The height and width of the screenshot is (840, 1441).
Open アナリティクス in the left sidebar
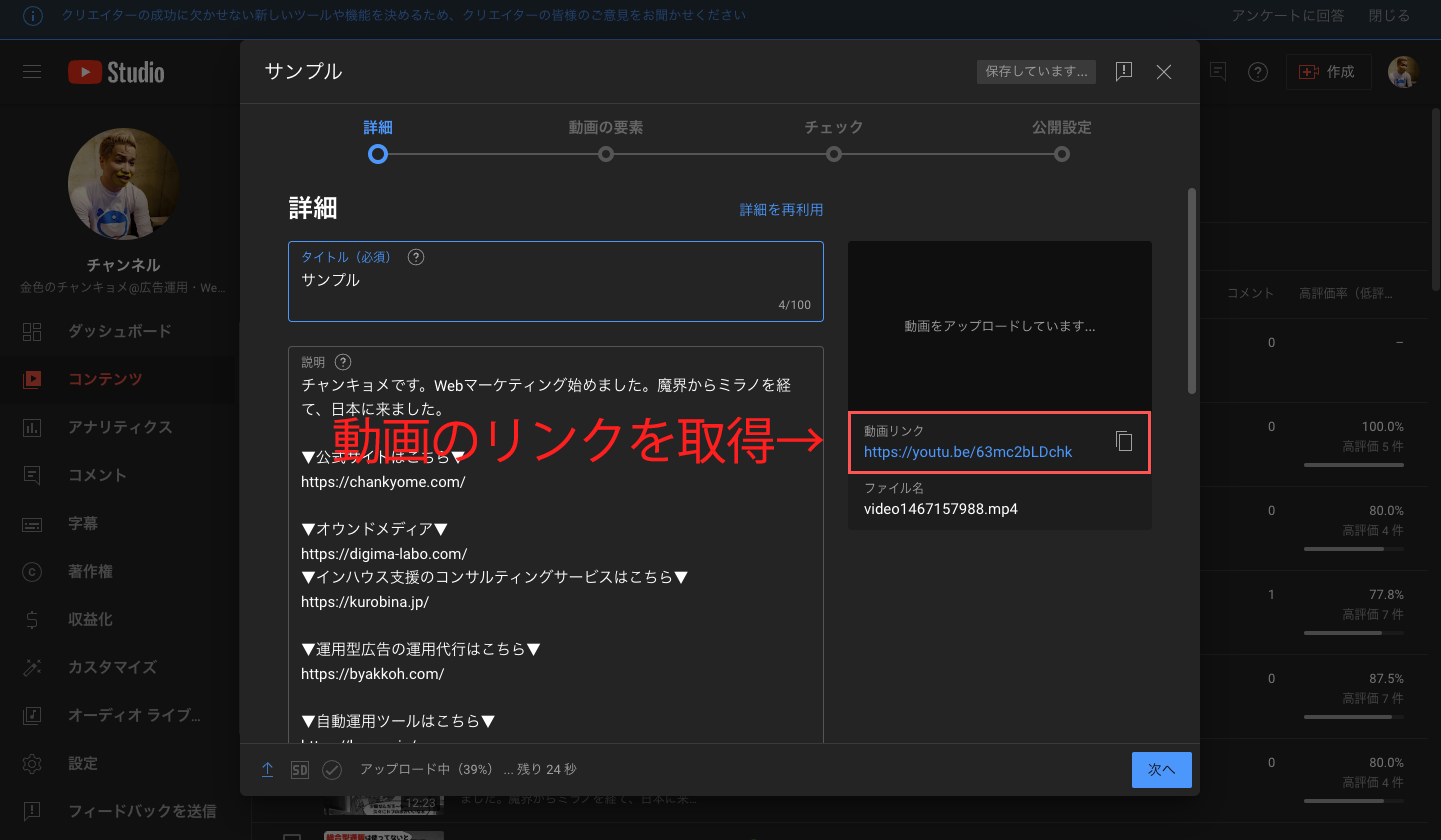pyautogui.click(x=120, y=427)
